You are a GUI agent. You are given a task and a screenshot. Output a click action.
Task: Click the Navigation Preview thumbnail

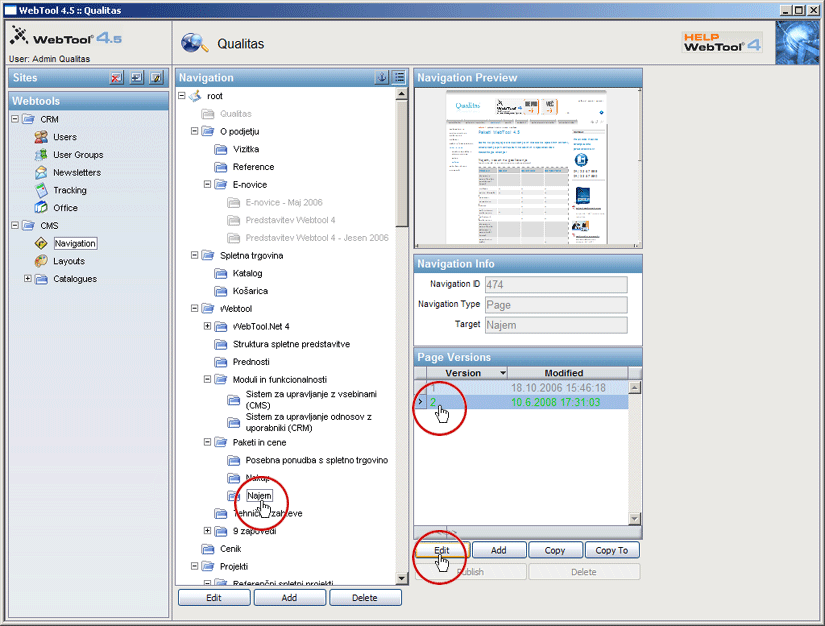[527, 168]
